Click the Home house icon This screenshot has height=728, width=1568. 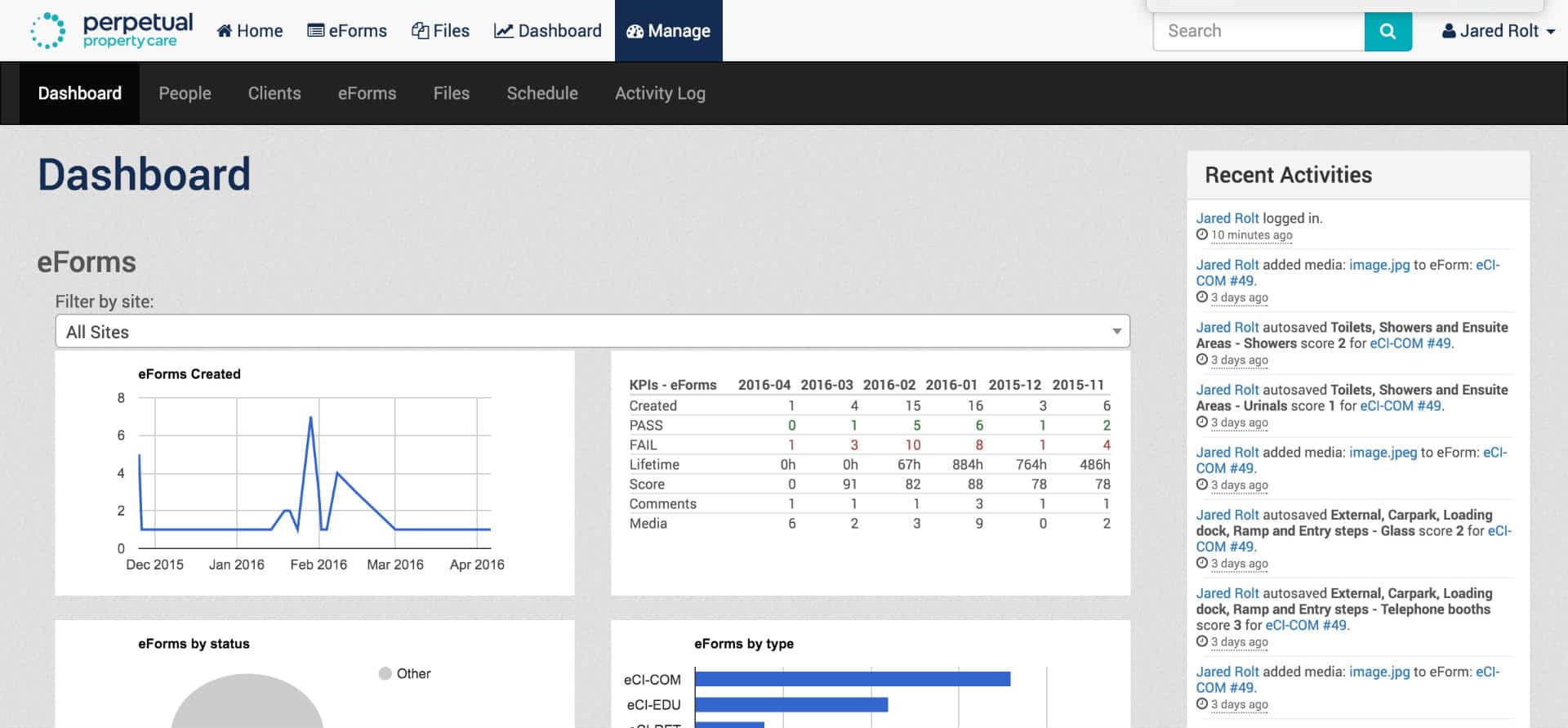tap(225, 31)
